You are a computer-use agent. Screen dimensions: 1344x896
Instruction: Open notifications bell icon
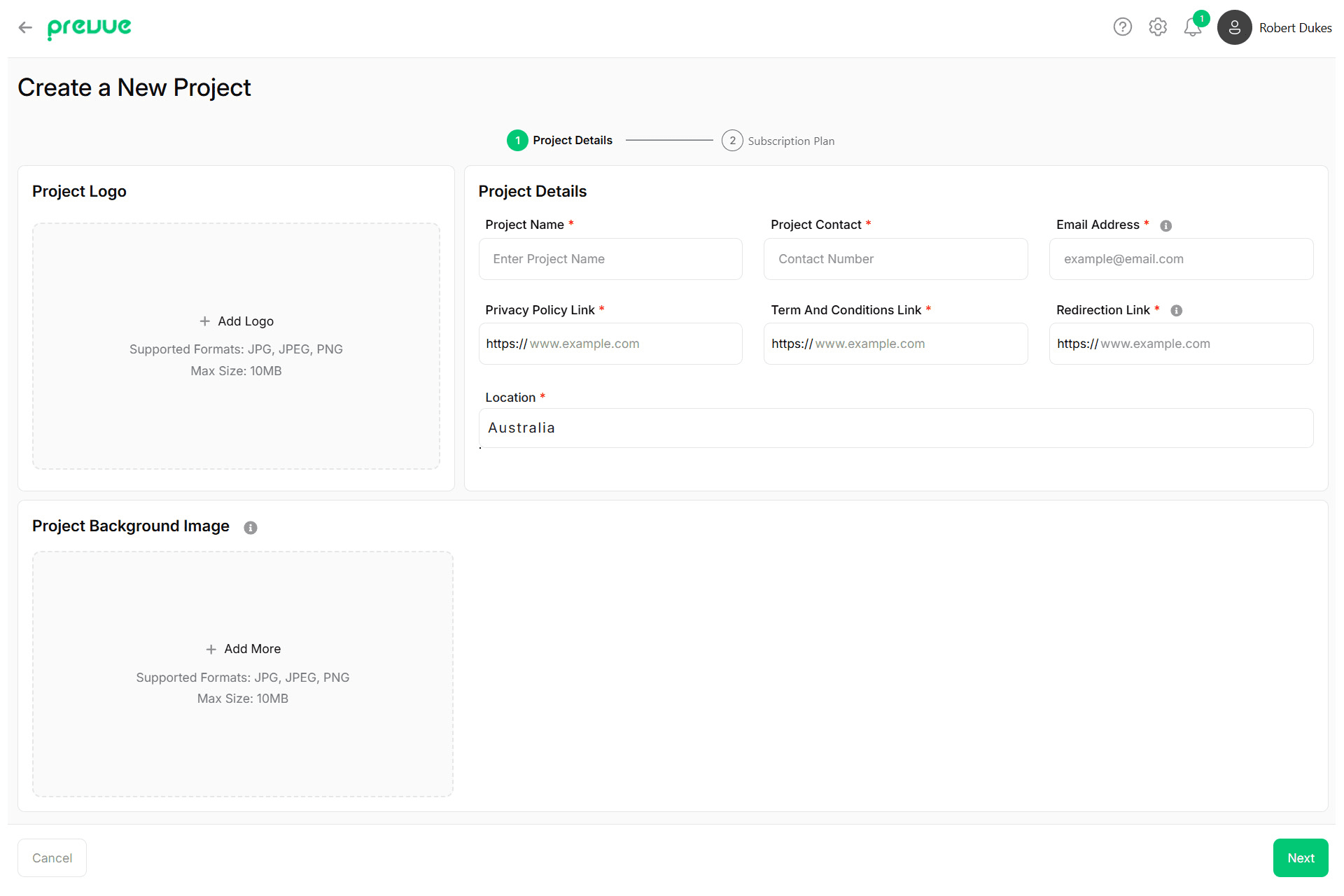[1193, 28]
